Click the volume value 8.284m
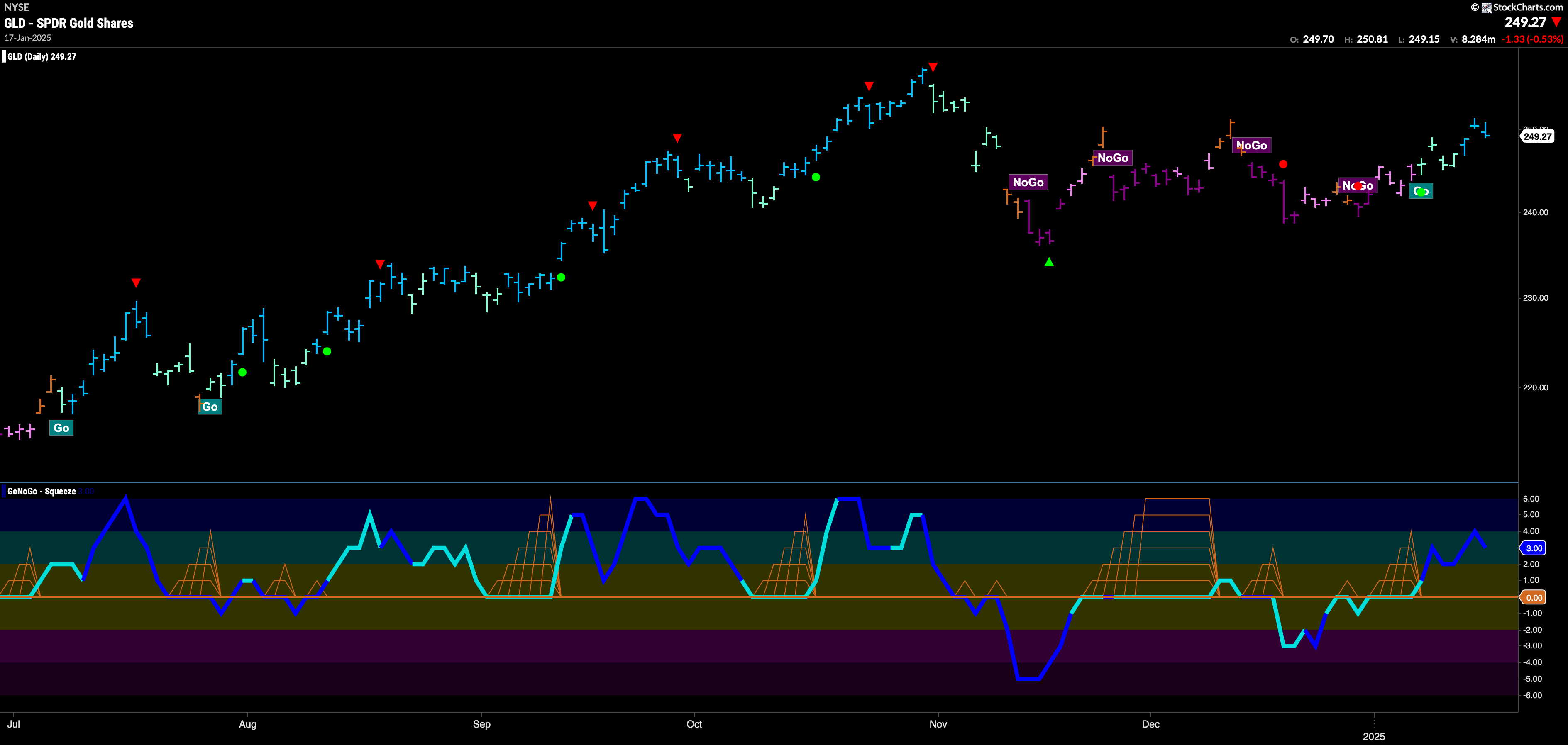 point(1478,39)
